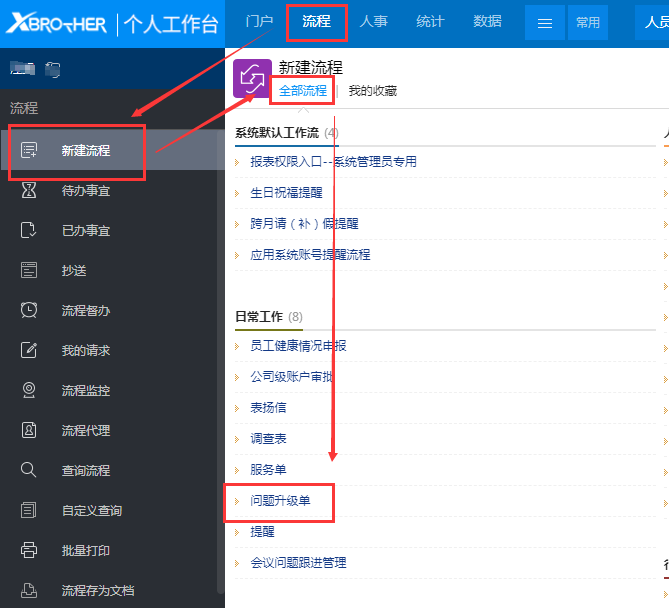
Task: Select 已办事宜 in the sidebar
Action: coord(86,230)
